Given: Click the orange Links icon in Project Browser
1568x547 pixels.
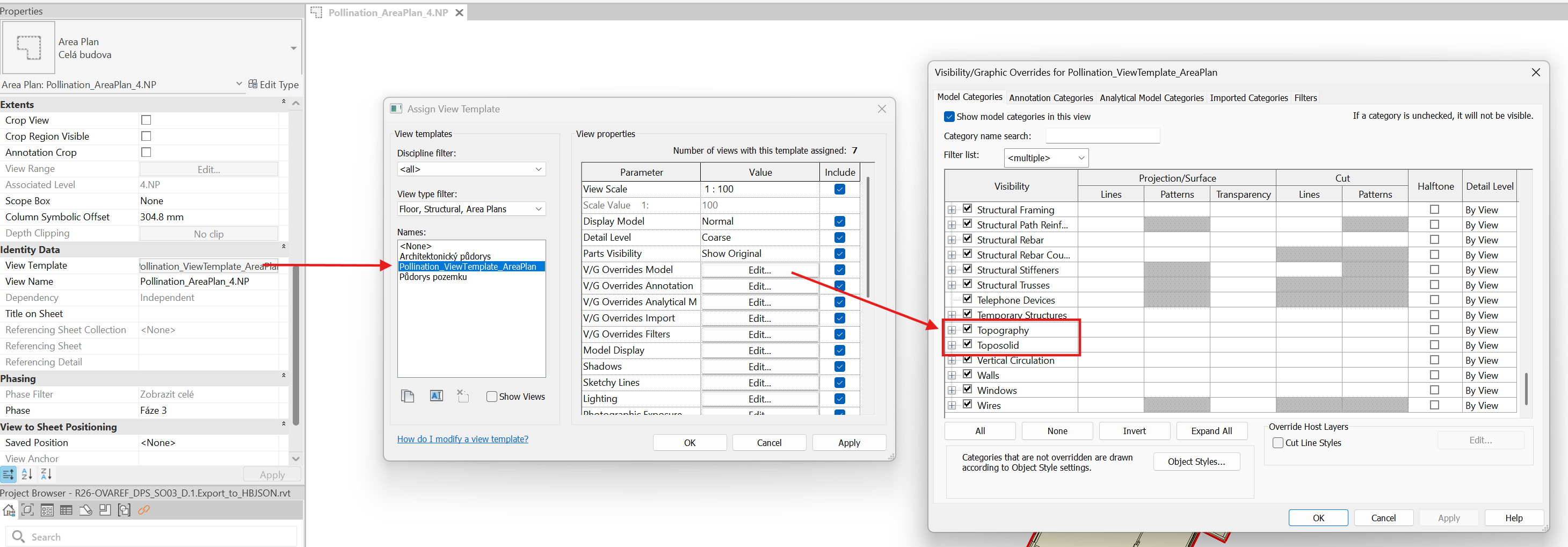Looking at the screenshot, I should pyautogui.click(x=144, y=510).
